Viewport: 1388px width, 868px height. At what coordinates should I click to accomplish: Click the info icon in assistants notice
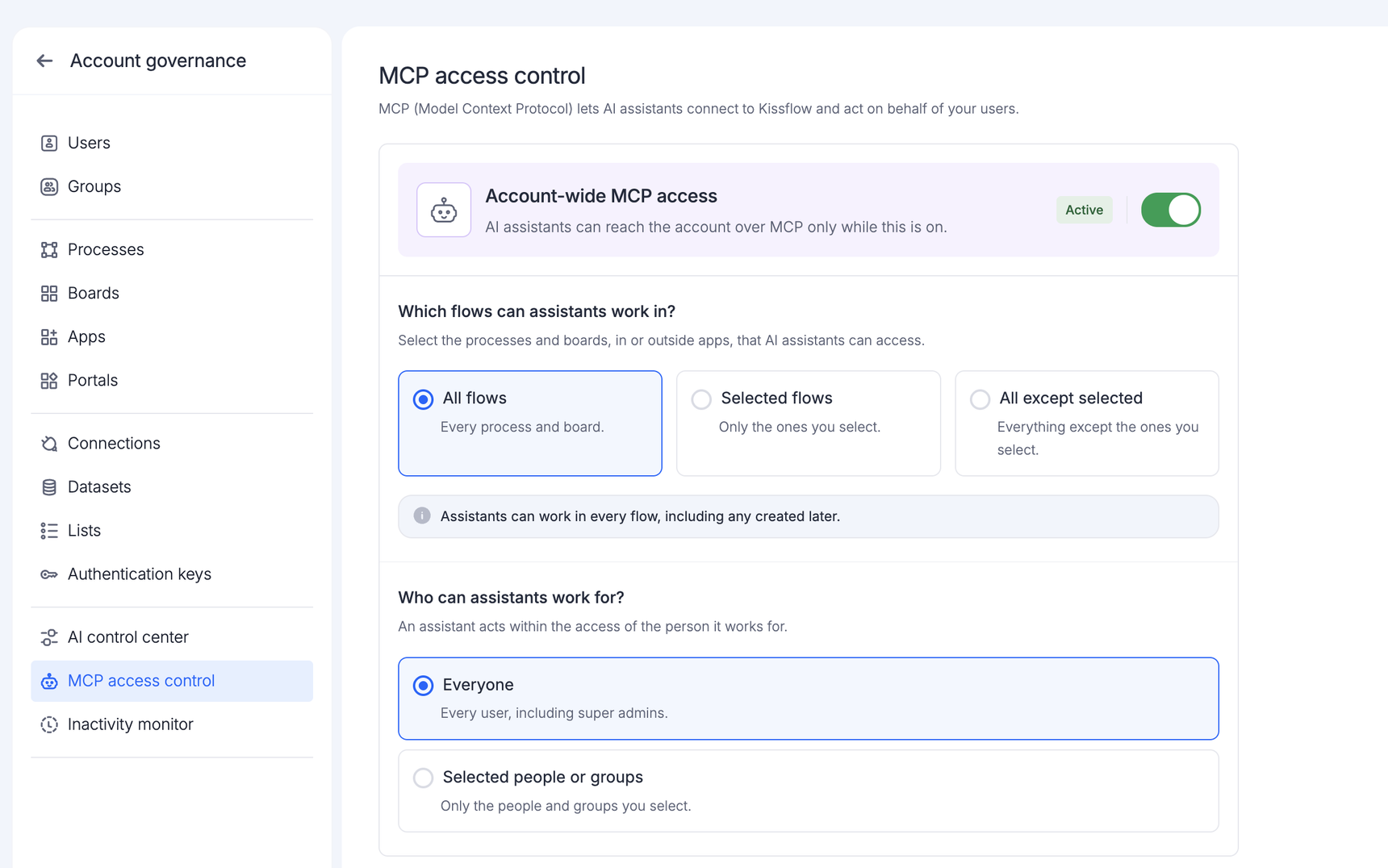pos(422,515)
